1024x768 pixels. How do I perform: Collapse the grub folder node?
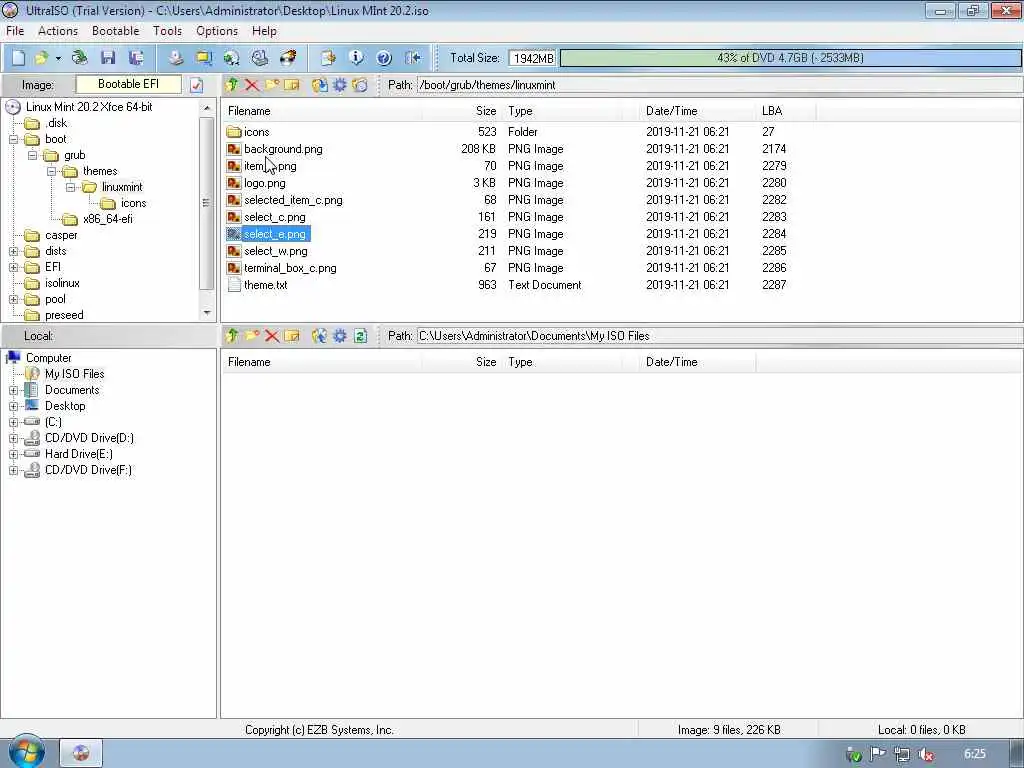click(33, 155)
